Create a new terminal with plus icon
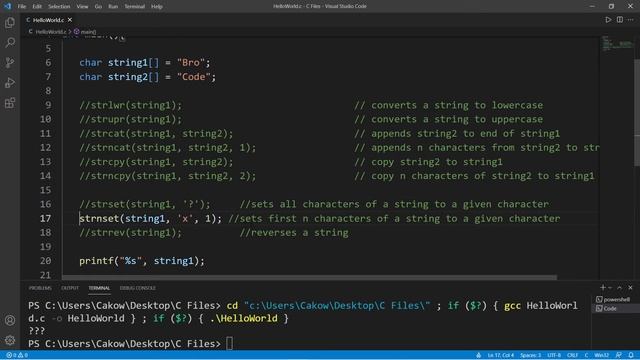This screenshot has height=360, width=640. (x=602, y=288)
